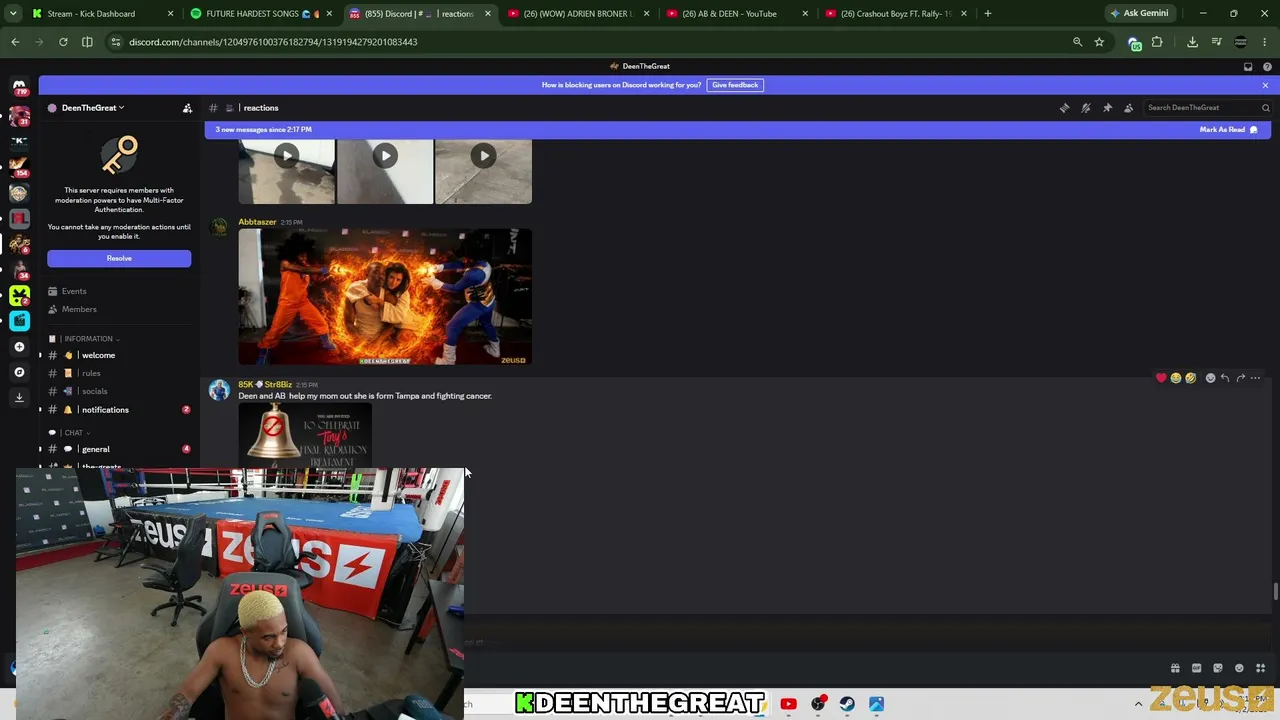The height and width of the screenshot is (720, 1280).
Task: Open the notifications channel
Action: [118, 410]
